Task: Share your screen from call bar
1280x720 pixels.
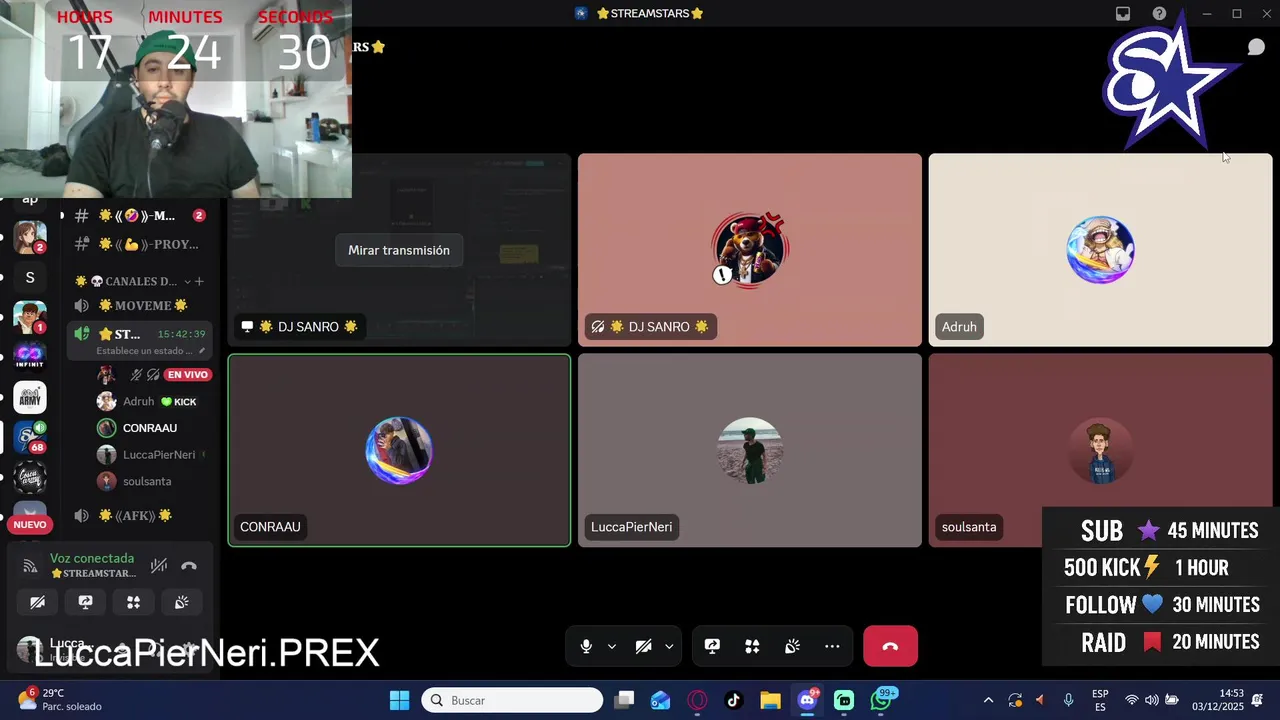Action: coord(712,647)
